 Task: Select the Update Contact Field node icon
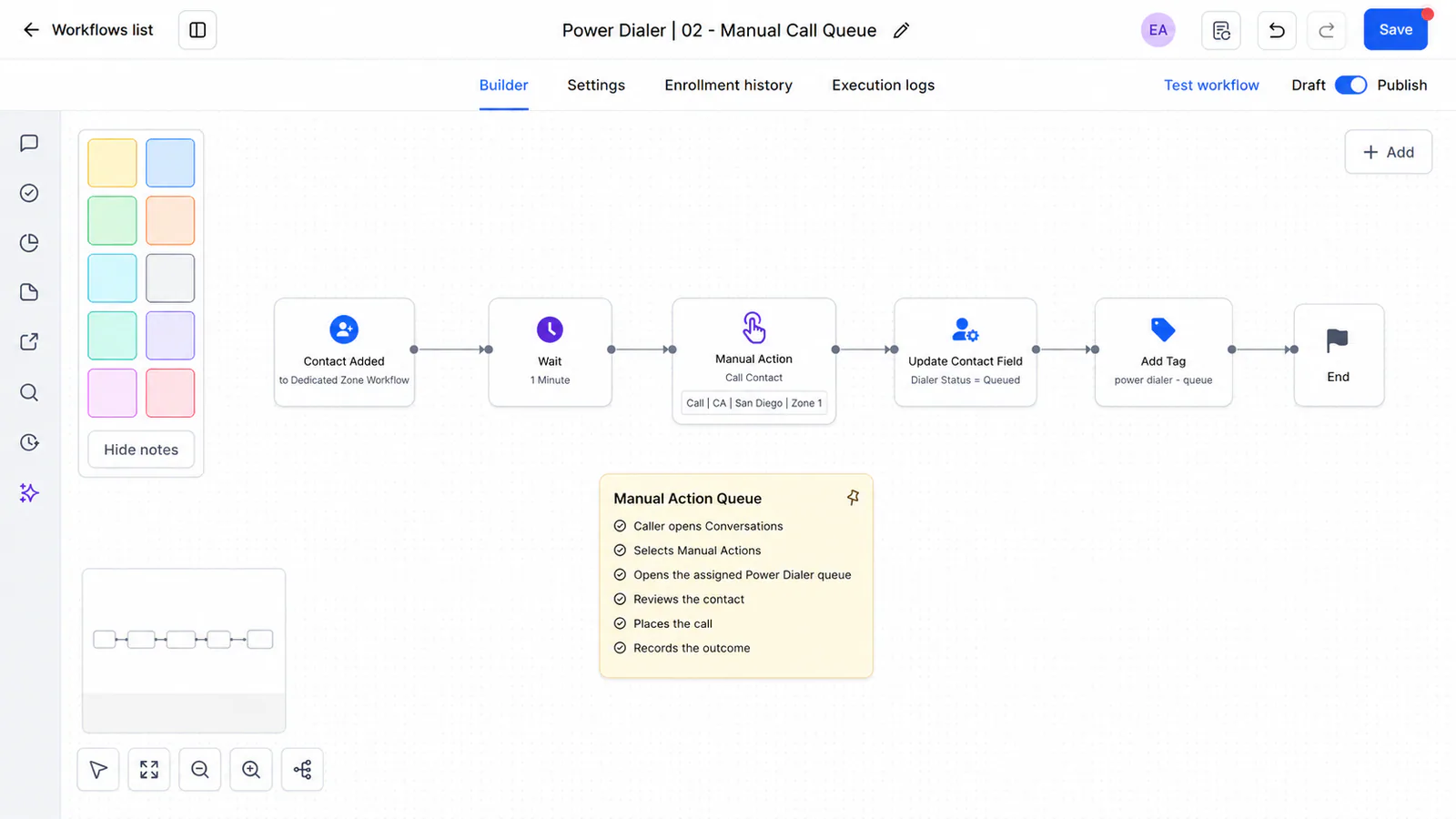click(965, 329)
